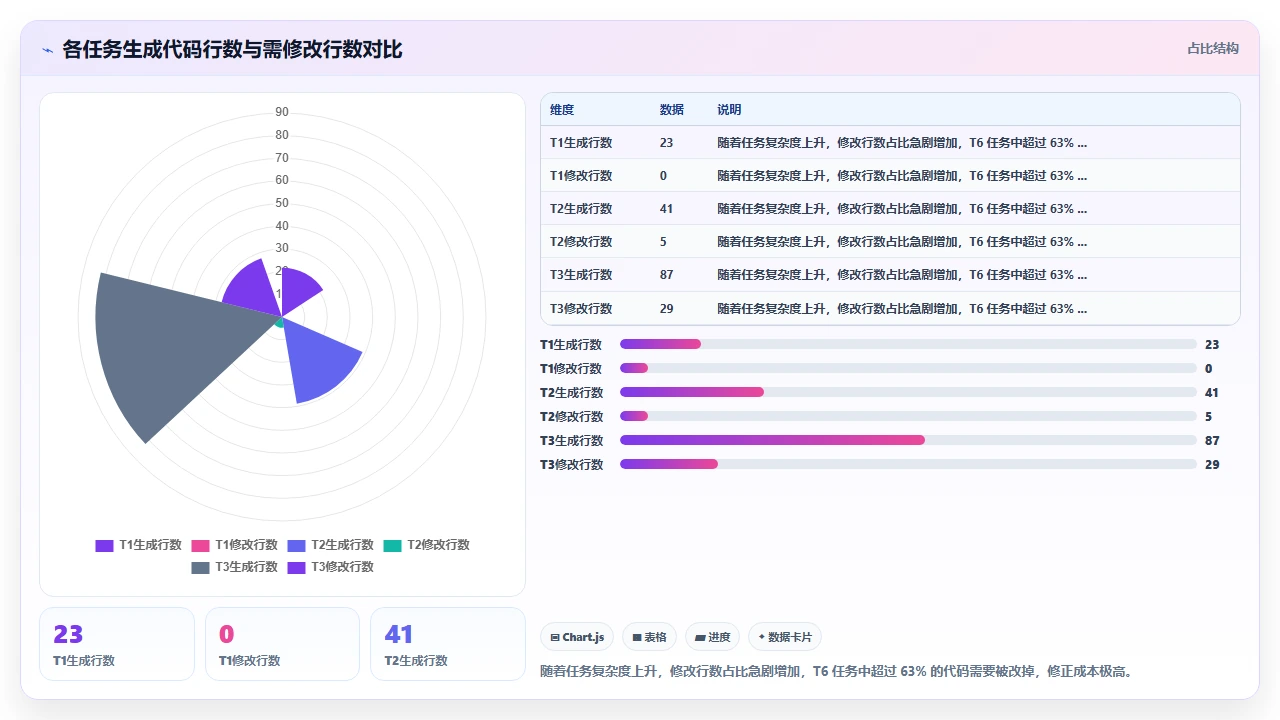1280x720 pixels.
Task: Click the 数据 column header
Action: [672, 110]
